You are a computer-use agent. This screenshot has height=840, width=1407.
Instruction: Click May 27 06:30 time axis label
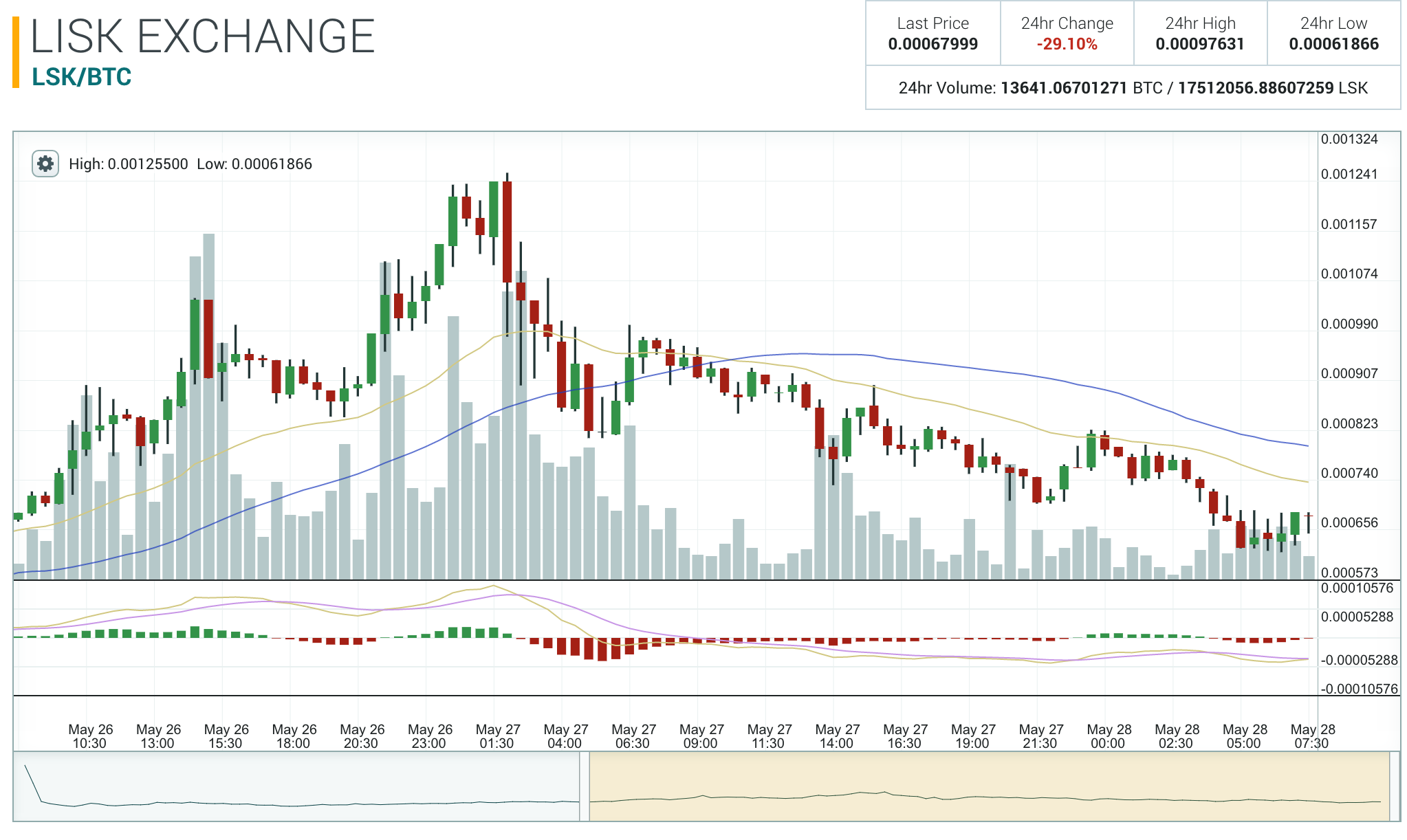[x=633, y=736]
